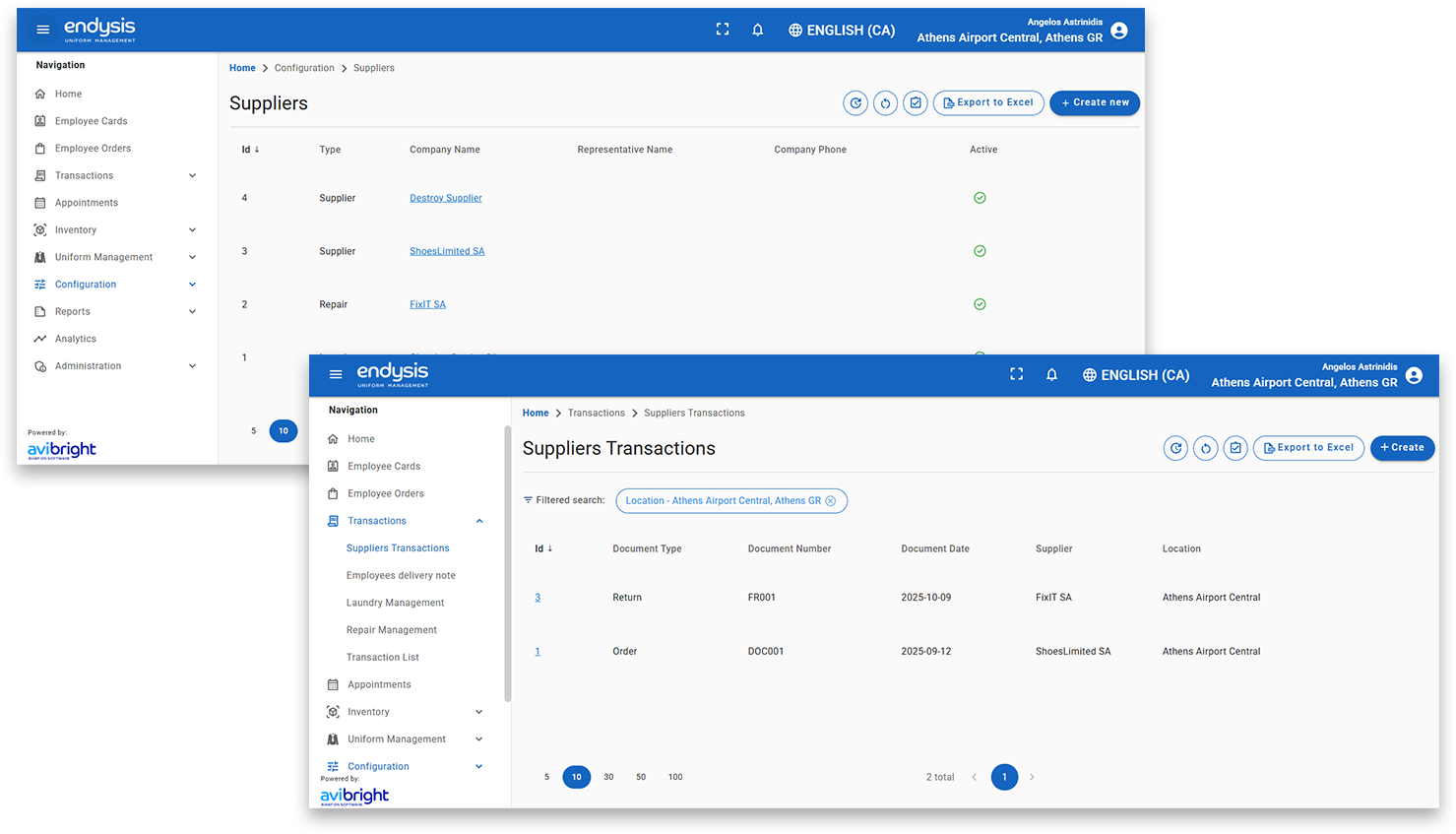This screenshot has height=834, width=1456.
Task: Open notifications bell in Suppliers Transactions header
Action: tap(1051, 374)
